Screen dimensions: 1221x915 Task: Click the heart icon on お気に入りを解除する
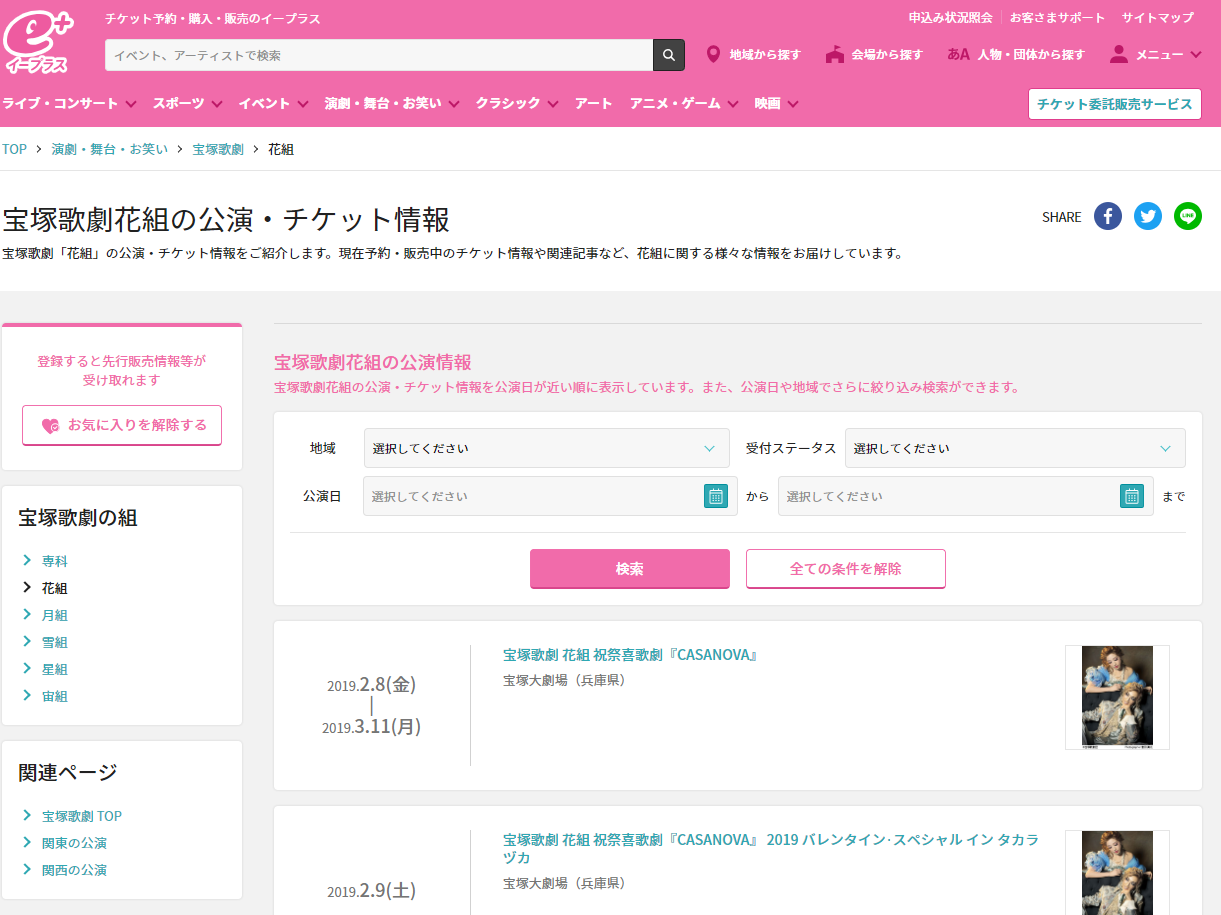point(50,426)
